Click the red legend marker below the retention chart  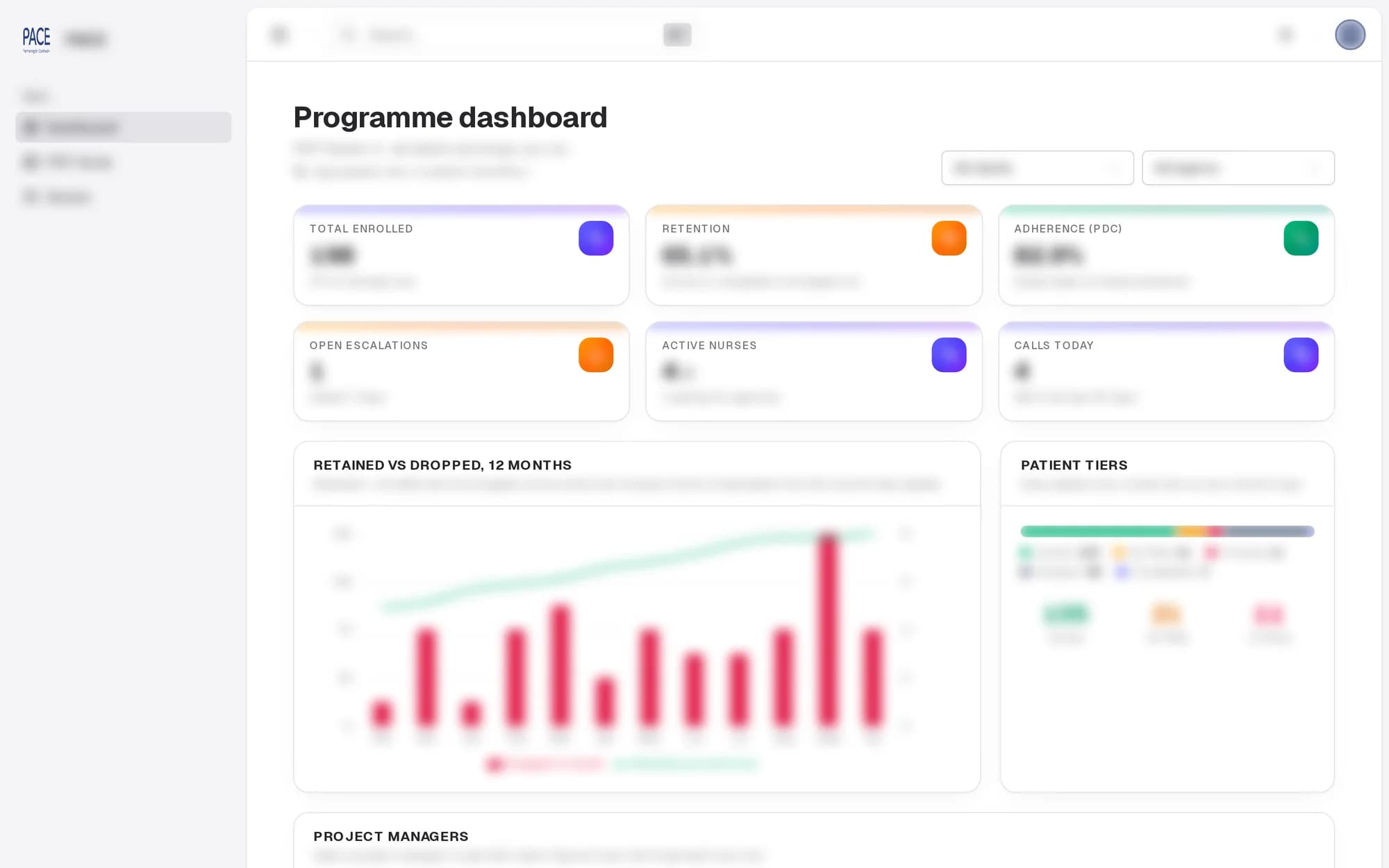click(x=494, y=764)
